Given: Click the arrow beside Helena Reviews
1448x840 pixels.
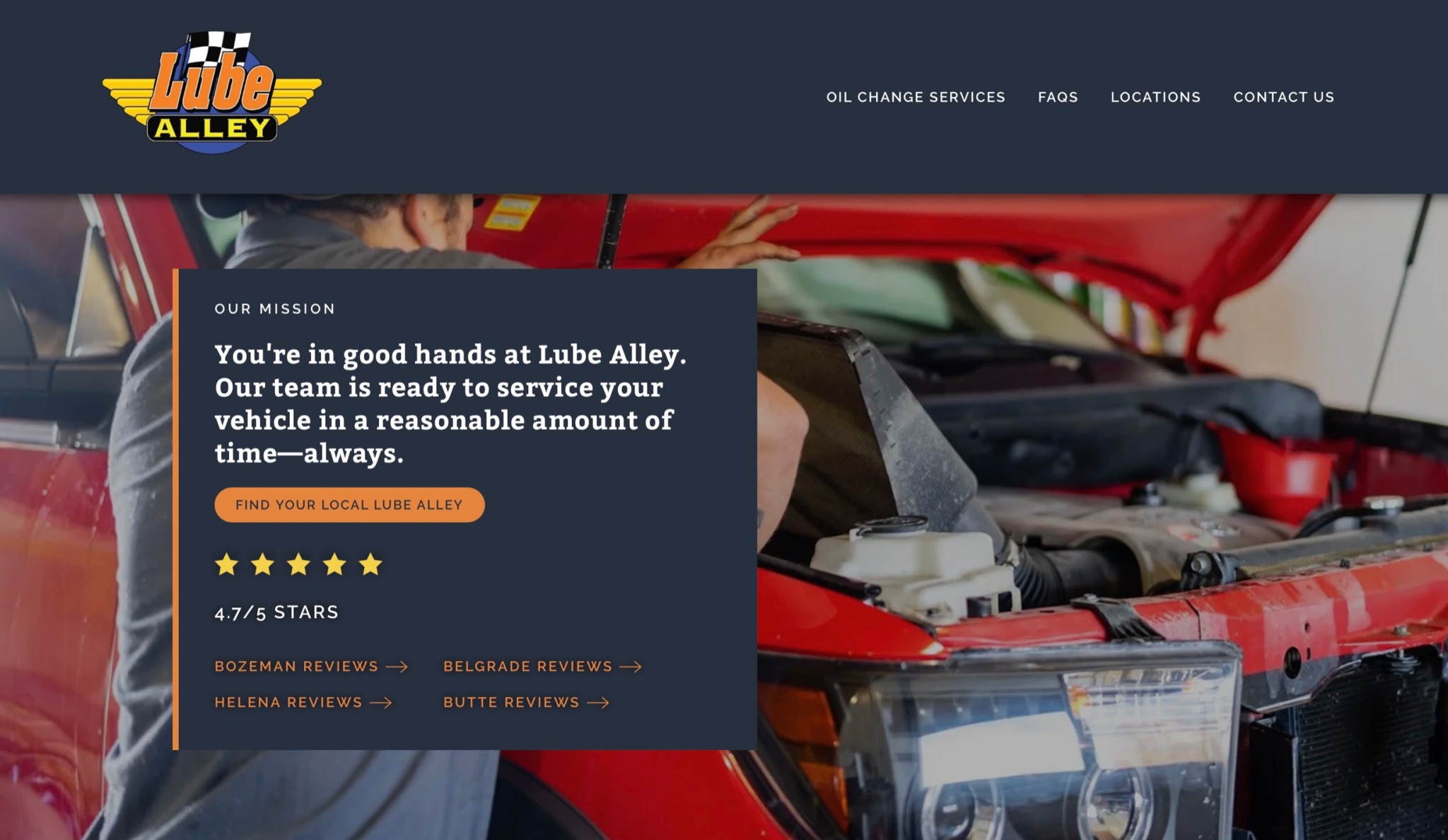Looking at the screenshot, I should 381,703.
